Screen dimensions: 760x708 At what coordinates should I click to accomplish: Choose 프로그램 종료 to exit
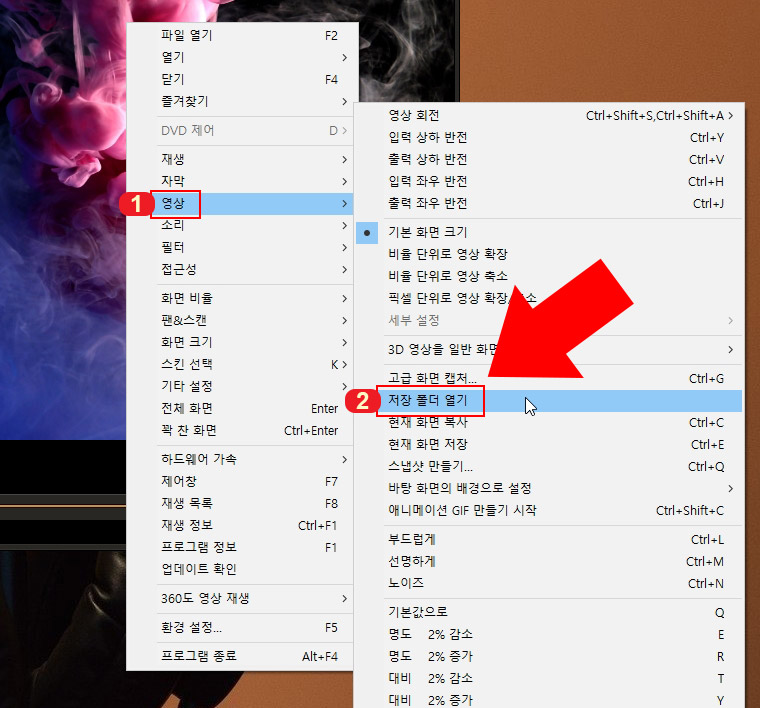[242, 656]
